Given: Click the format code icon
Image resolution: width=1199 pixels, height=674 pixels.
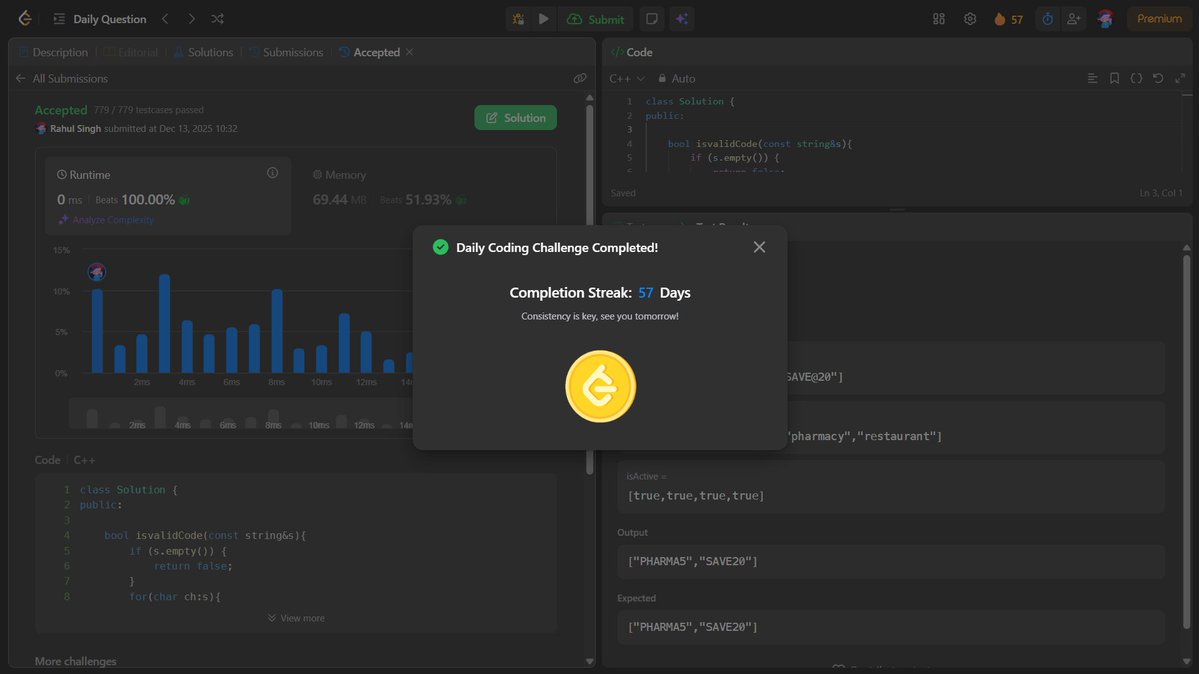Looking at the screenshot, I should click(1092, 78).
